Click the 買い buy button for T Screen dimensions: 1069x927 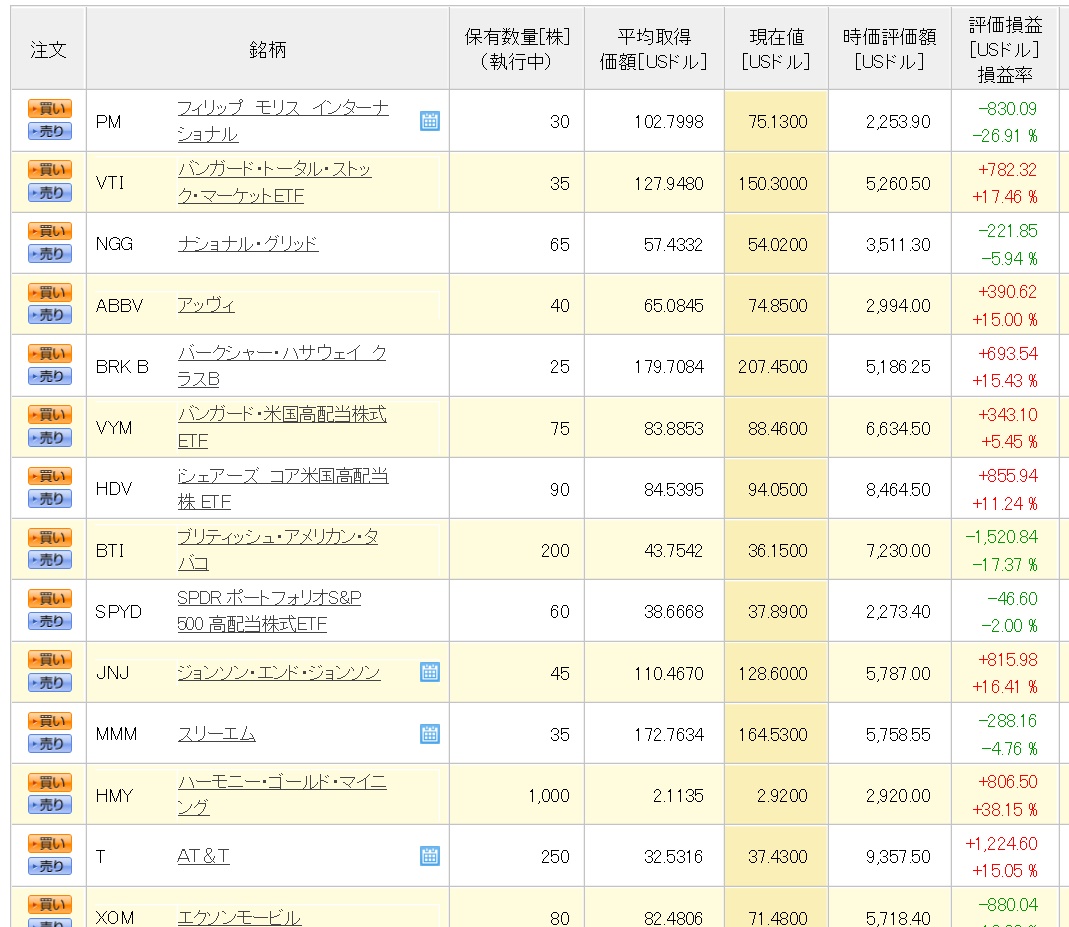coord(49,843)
